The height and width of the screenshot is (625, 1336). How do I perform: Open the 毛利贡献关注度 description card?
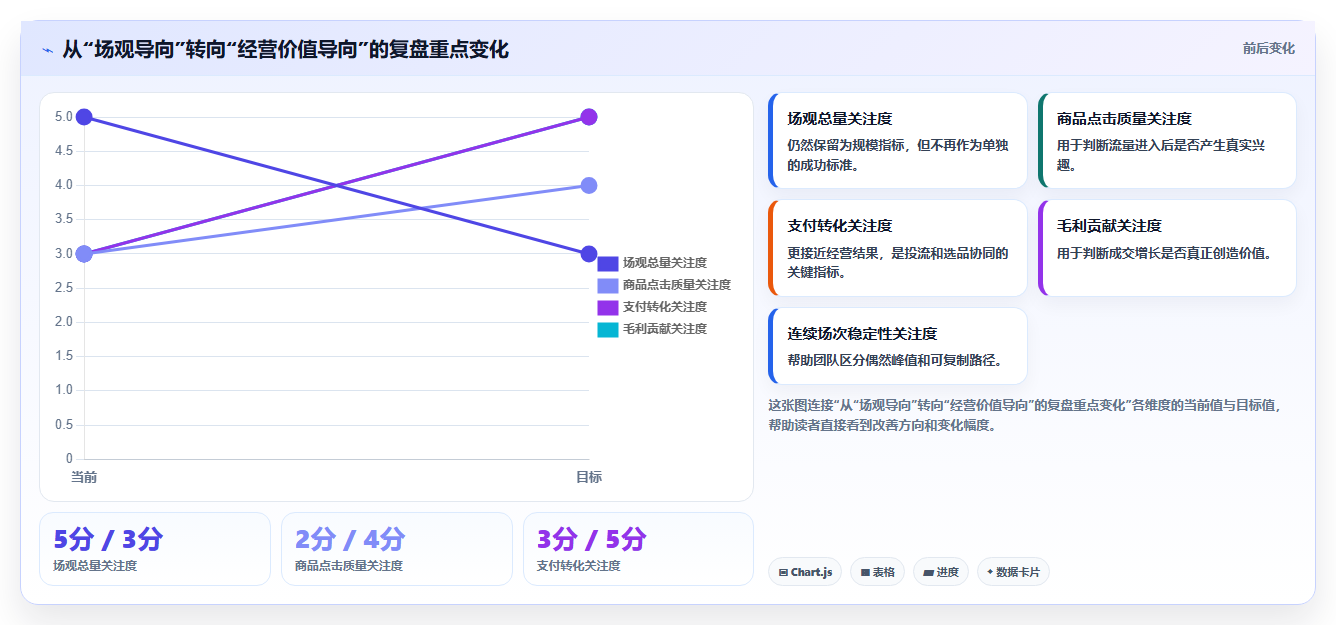coord(1168,248)
